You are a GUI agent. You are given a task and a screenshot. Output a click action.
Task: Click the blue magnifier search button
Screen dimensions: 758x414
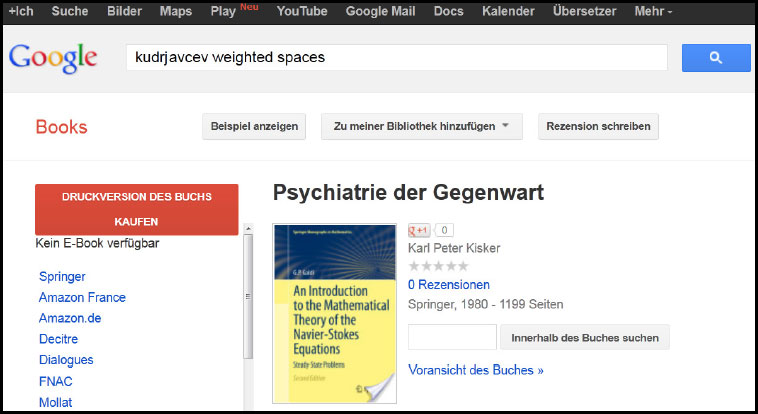[716, 58]
